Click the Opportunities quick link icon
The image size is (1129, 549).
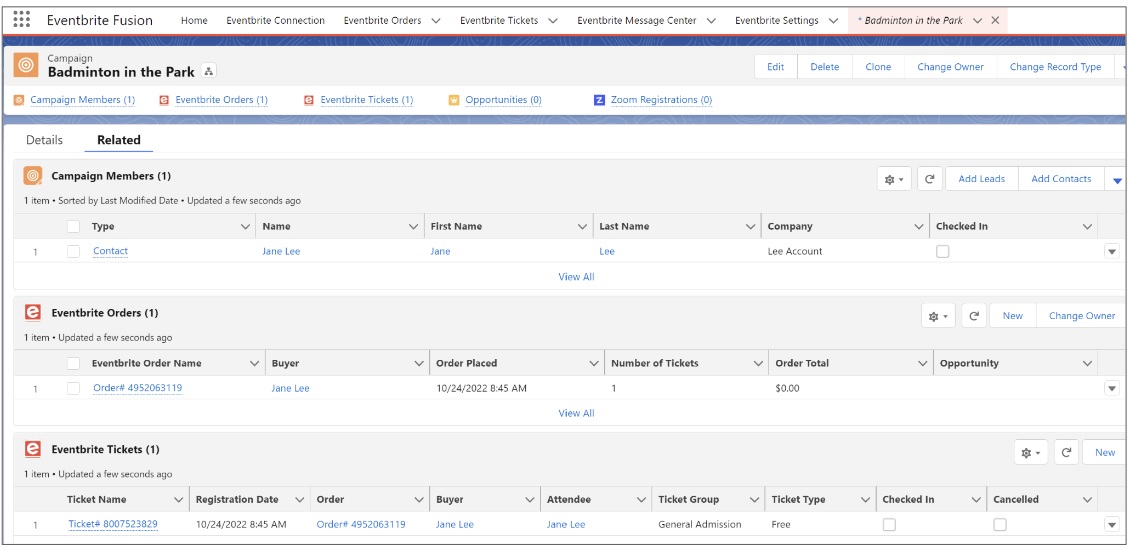[454, 100]
